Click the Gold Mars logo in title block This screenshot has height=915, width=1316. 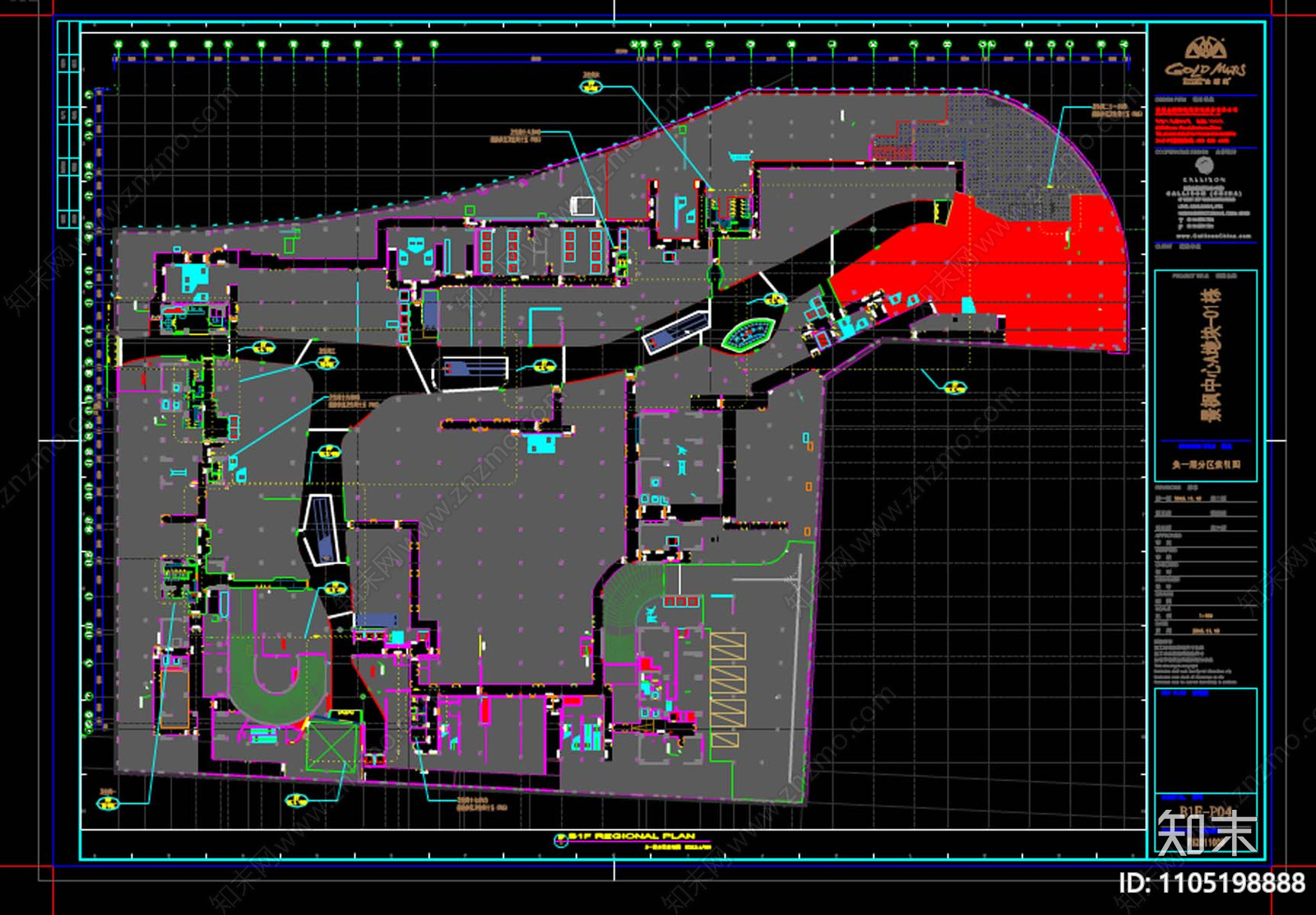[1205, 61]
